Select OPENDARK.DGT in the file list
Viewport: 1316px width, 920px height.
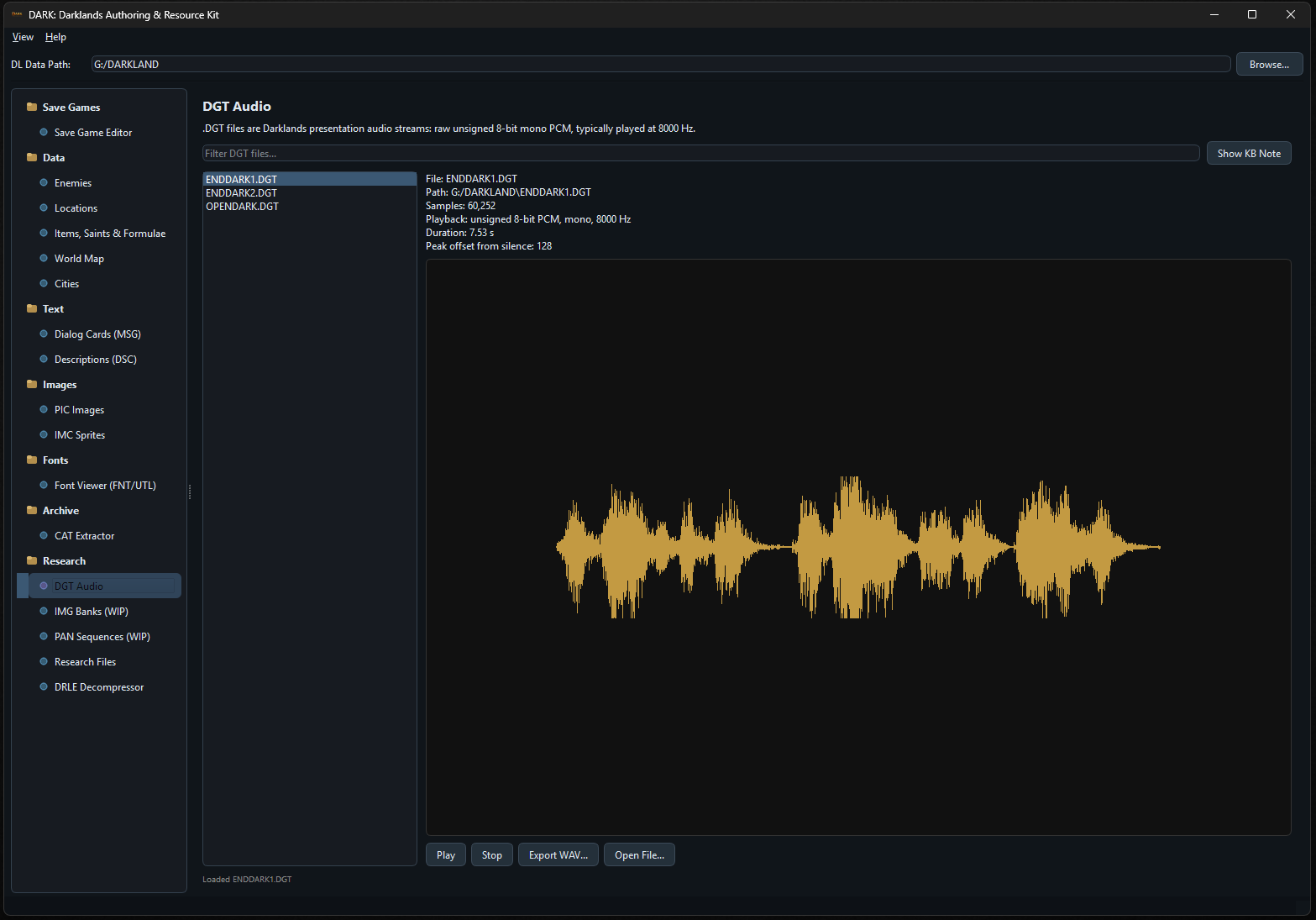pos(309,206)
